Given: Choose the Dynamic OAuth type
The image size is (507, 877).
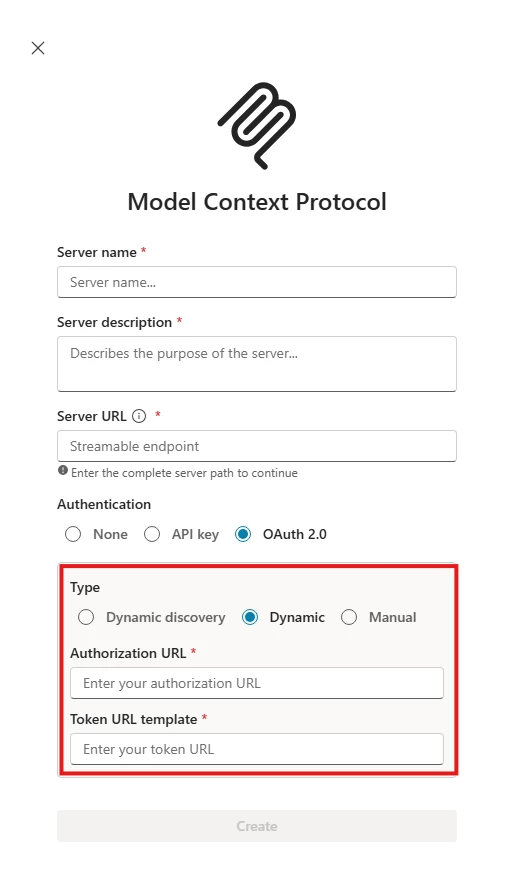Looking at the screenshot, I should click(x=250, y=617).
